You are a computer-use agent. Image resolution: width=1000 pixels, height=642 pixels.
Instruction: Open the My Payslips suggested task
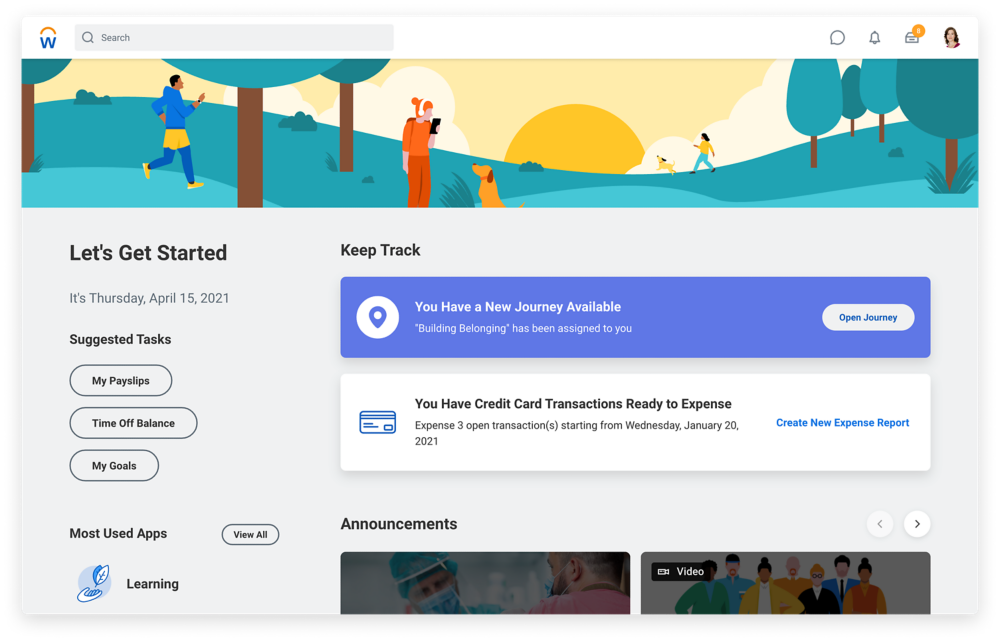click(x=121, y=381)
